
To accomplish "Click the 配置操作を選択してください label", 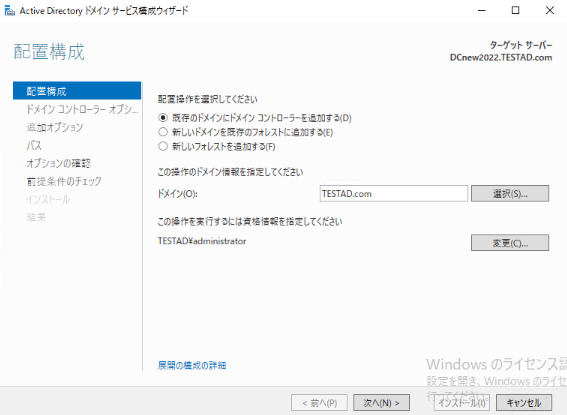I will click(x=208, y=99).
